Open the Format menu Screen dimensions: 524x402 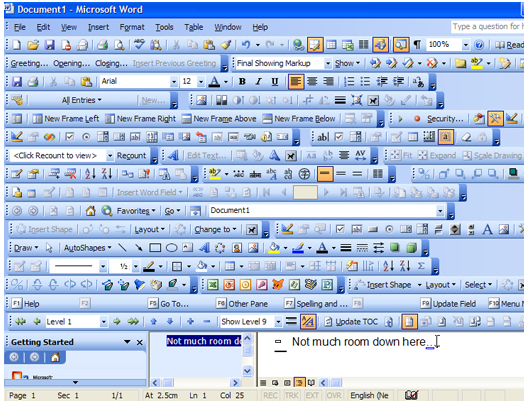pos(132,27)
